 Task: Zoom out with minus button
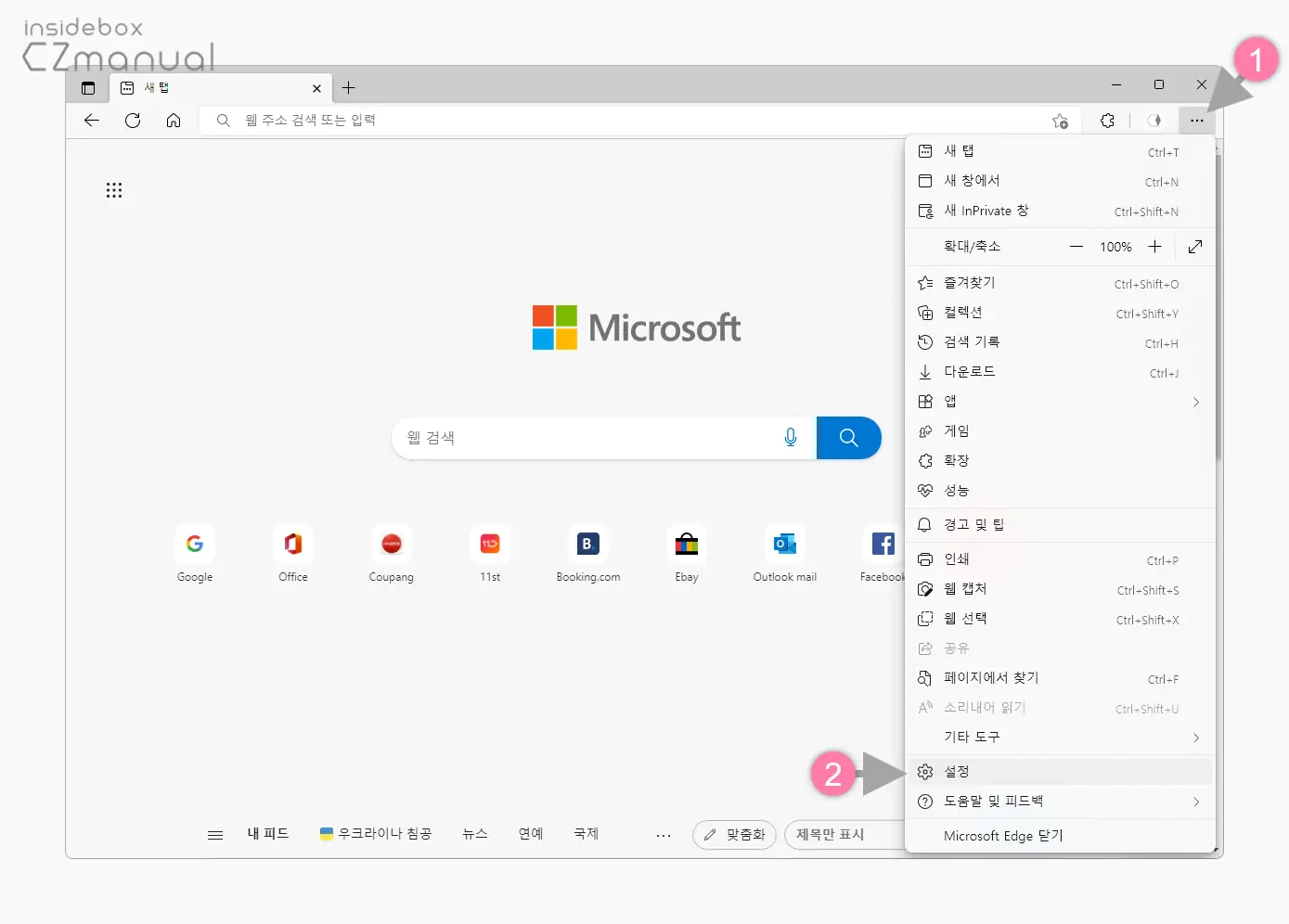coord(1076,247)
